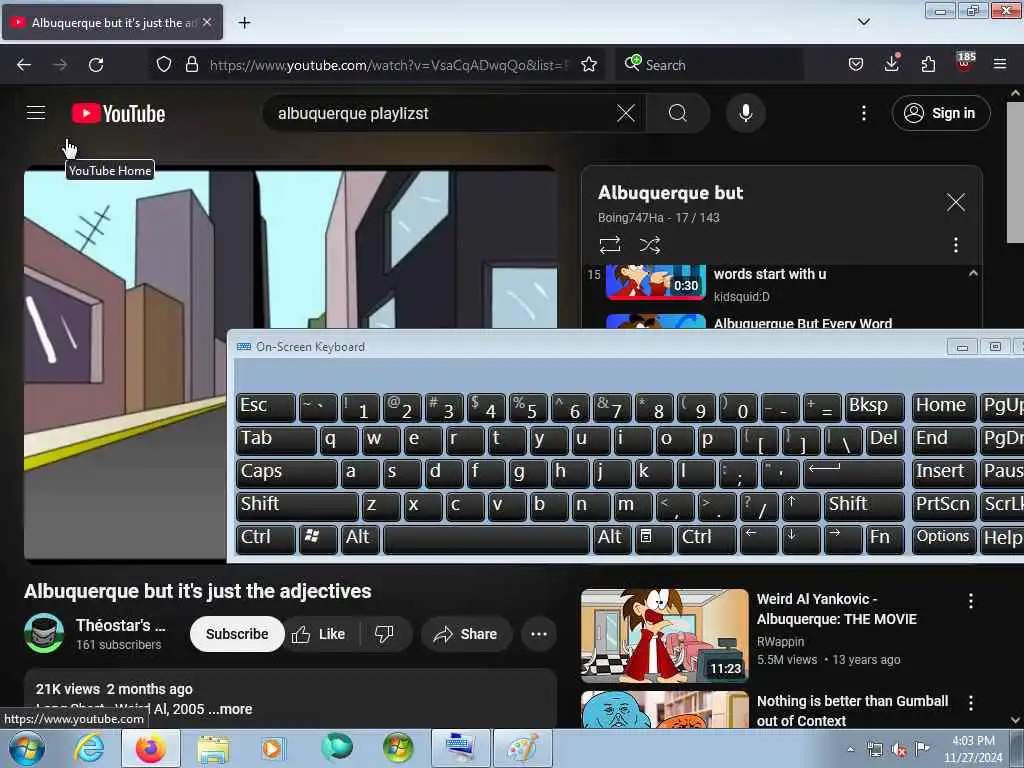Click the Windows logo key on keyboard

coord(318,539)
